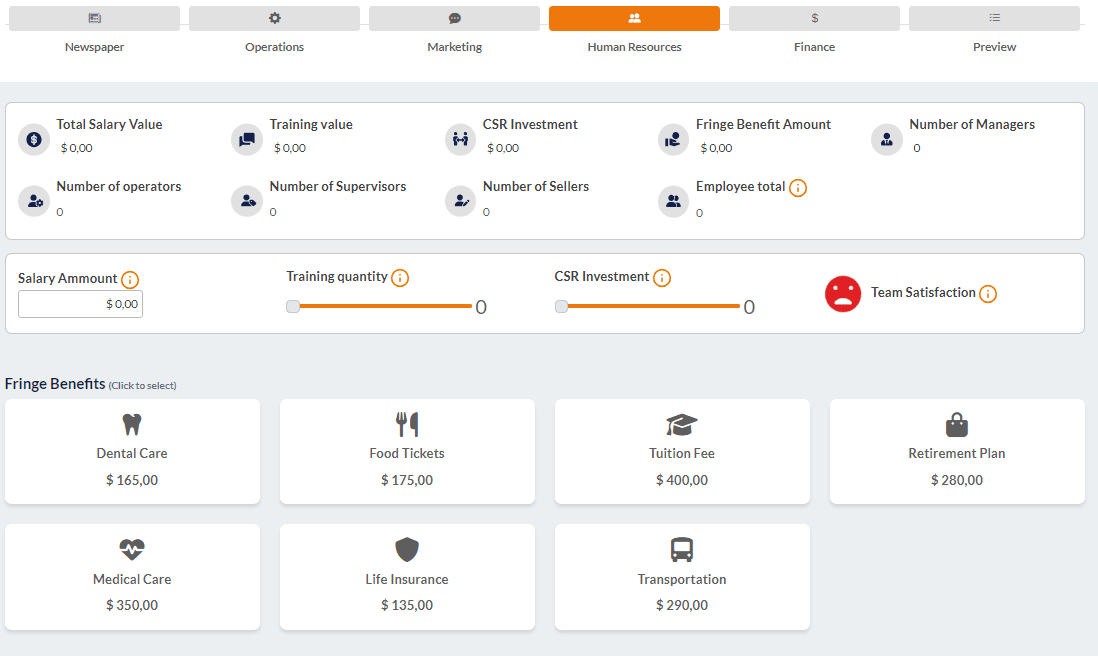Click the bus icon on Transportation card
This screenshot has height=656, width=1098.
pos(681,548)
